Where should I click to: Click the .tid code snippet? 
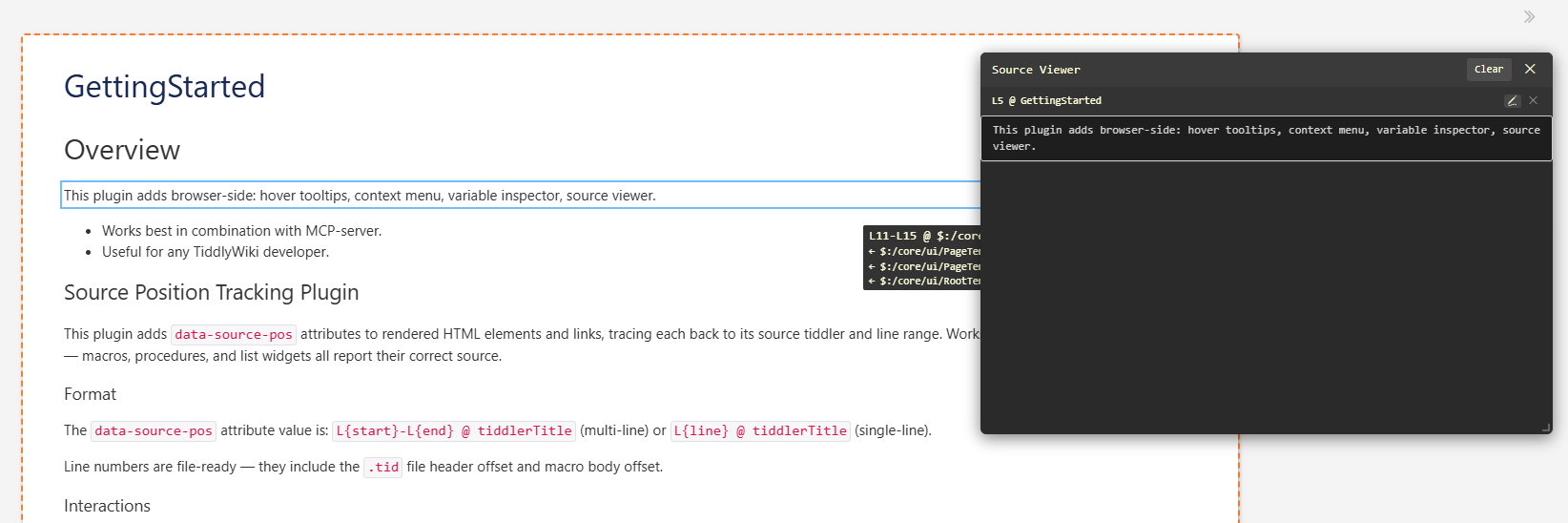click(x=382, y=467)
